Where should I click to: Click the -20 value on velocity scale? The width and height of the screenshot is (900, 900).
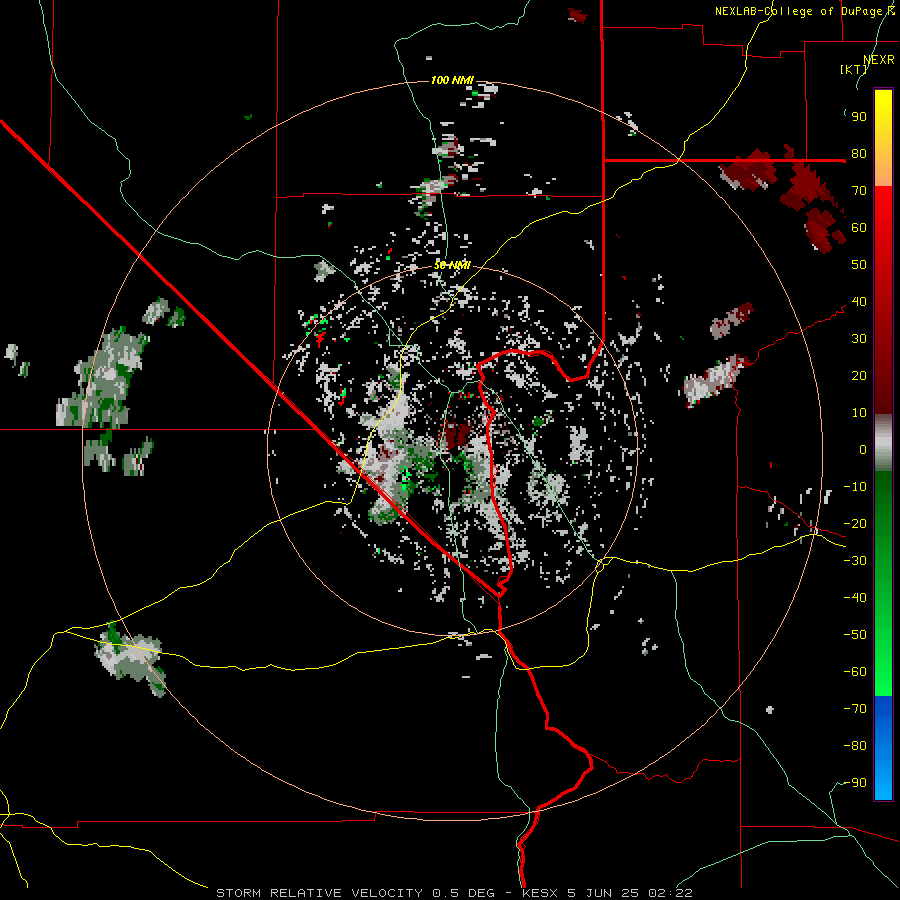pyautogui.click(x=855, y=523)
